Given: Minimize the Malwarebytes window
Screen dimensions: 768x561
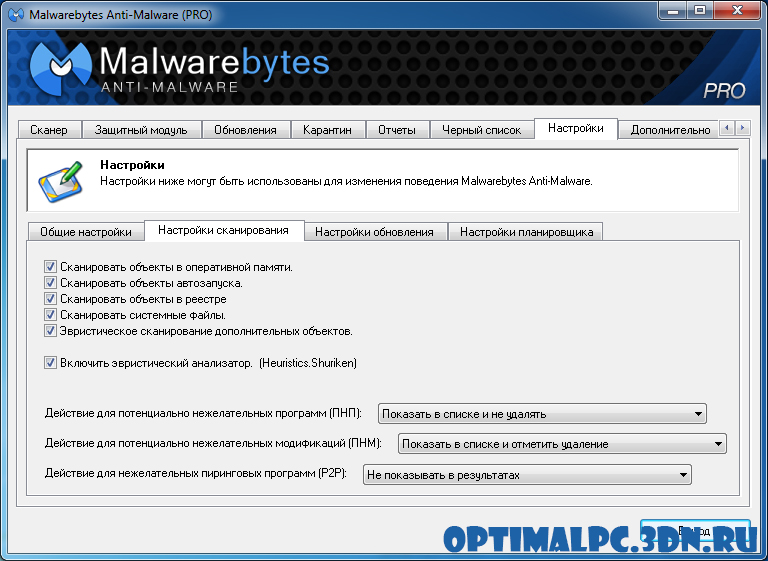Looking at the screenshot, I should 672,11.
